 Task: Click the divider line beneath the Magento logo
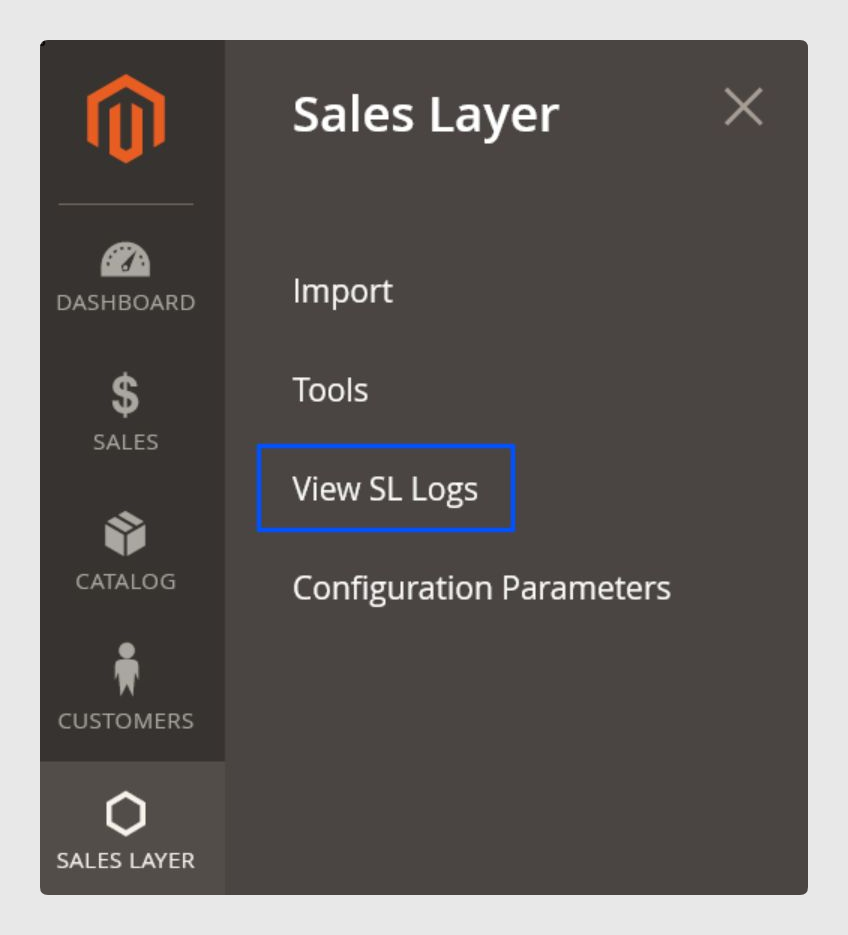[x=126, y=204]
